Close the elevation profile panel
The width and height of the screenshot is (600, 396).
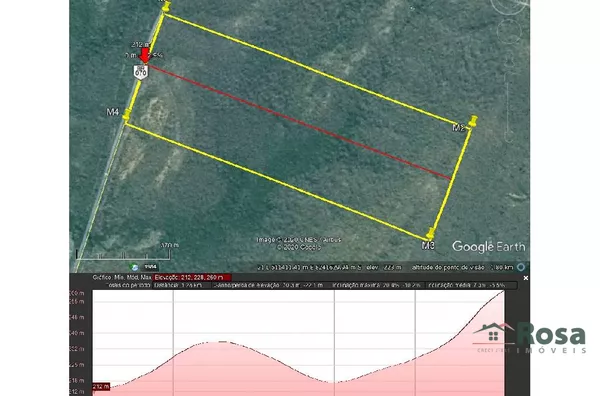click(525, 278)
